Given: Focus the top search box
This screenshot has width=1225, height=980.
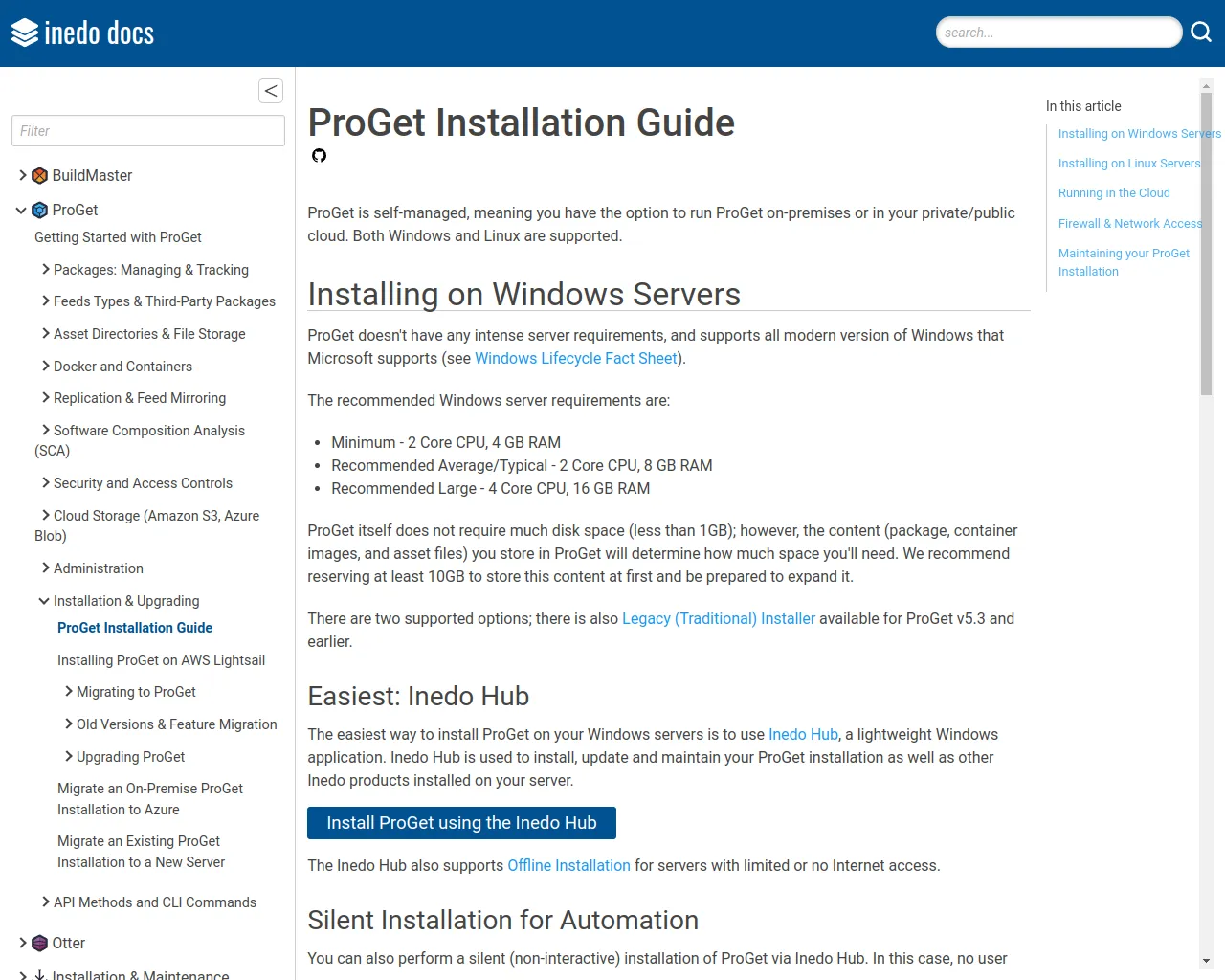Looking at the screenshot, I should click(1058, 33).
